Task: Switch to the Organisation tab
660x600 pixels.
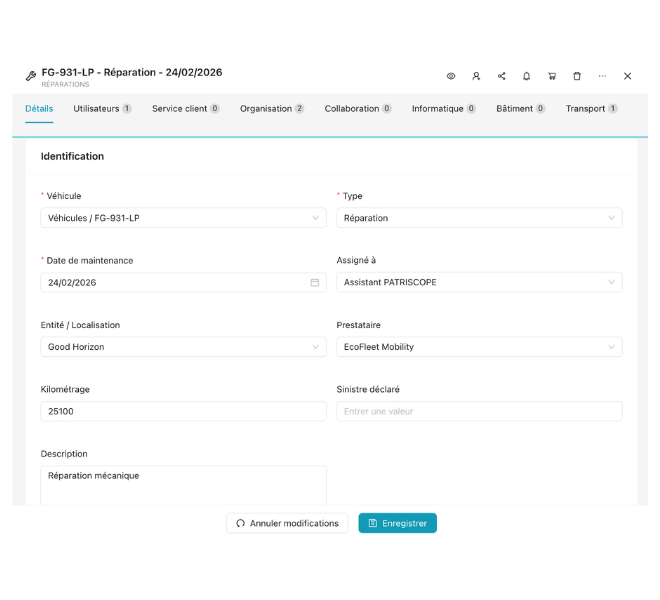Action: (272, 109)
